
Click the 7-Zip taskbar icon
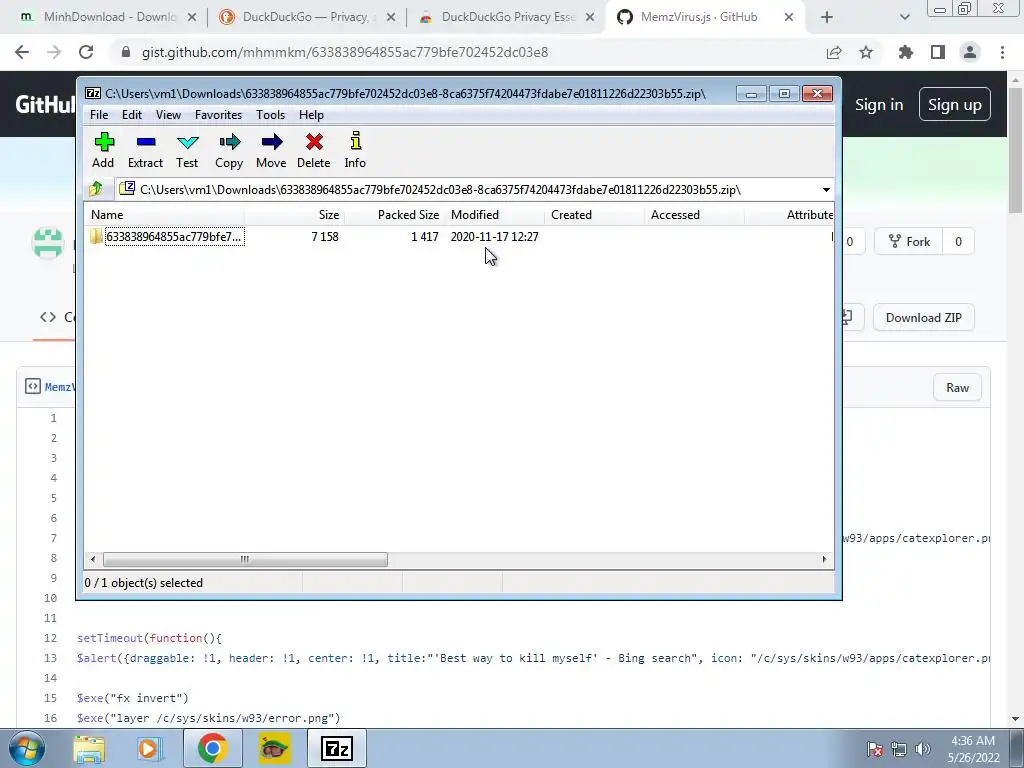click(x=337, y=748)
